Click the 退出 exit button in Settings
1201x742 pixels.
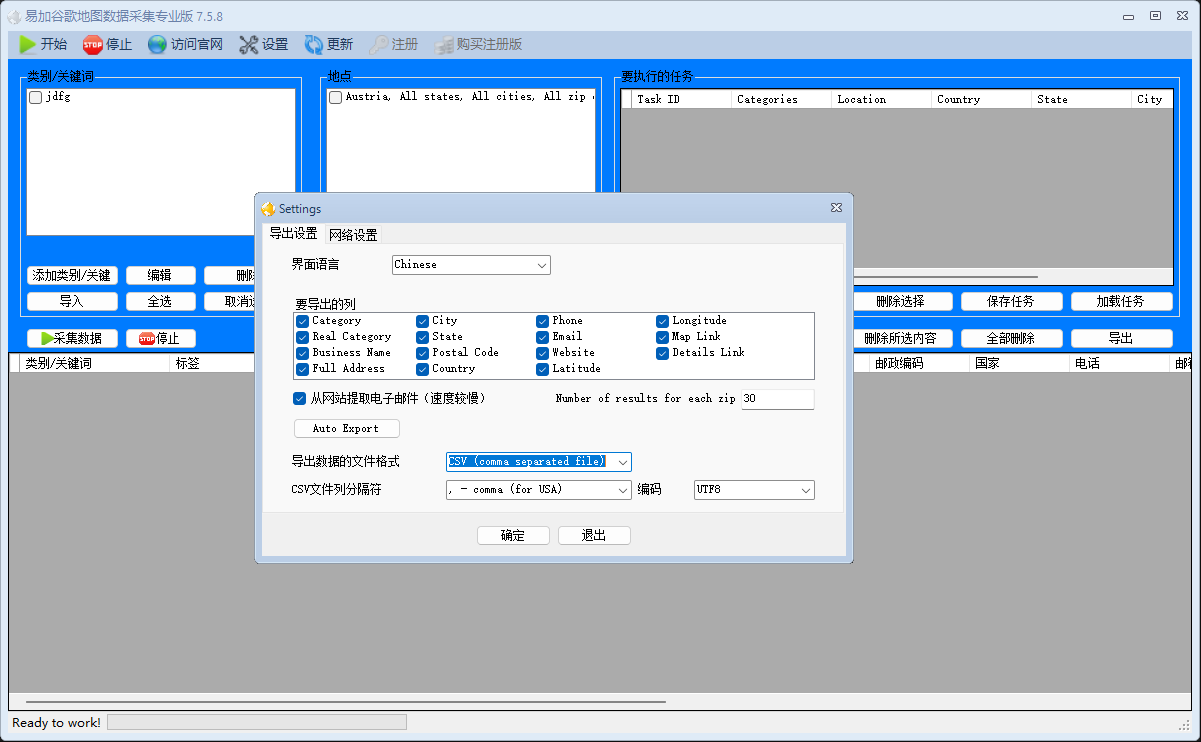(594, 535)
